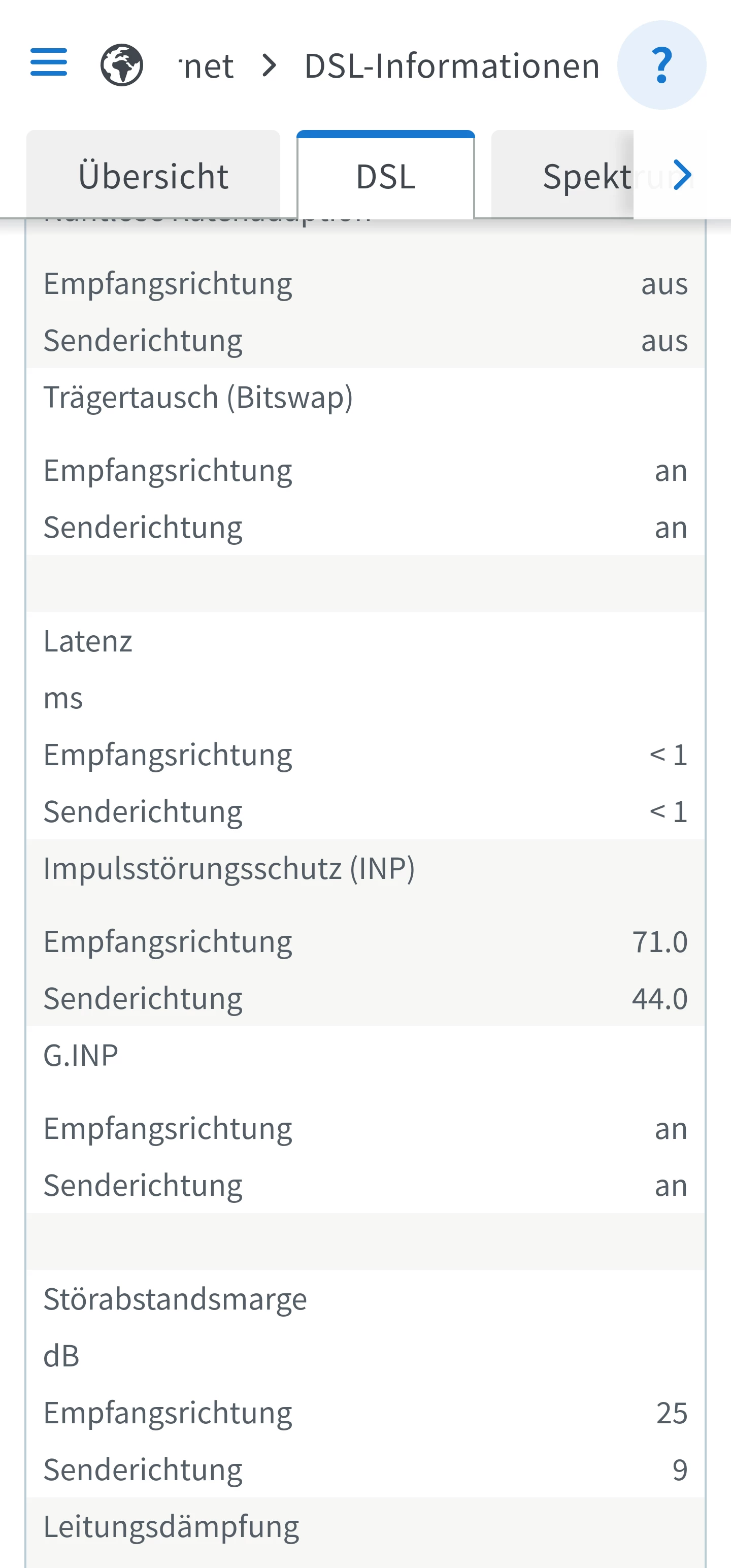Click the Trägertausch (Bitswap) heading
Viewport: 731px width, 1568px height.
point(198,398)
